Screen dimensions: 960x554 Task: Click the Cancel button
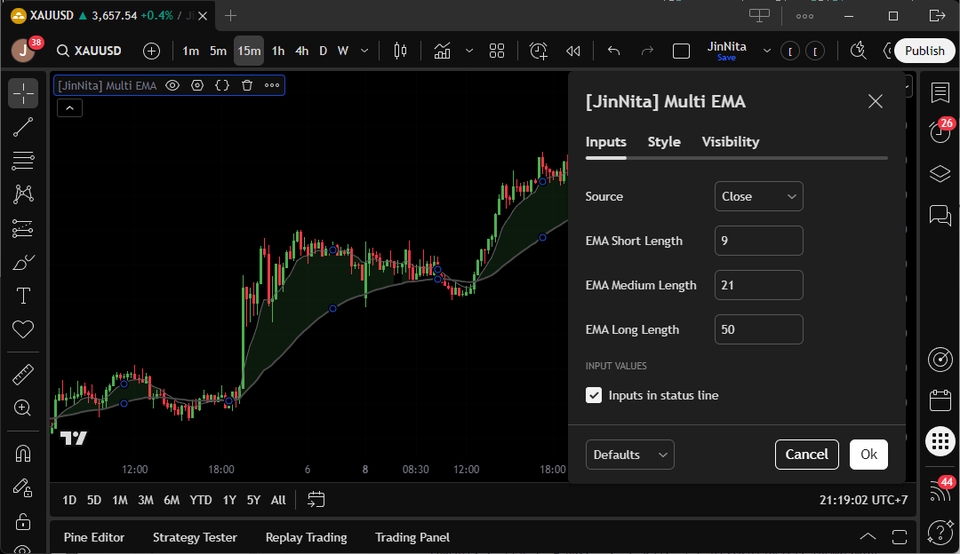[x=806, y=454]
